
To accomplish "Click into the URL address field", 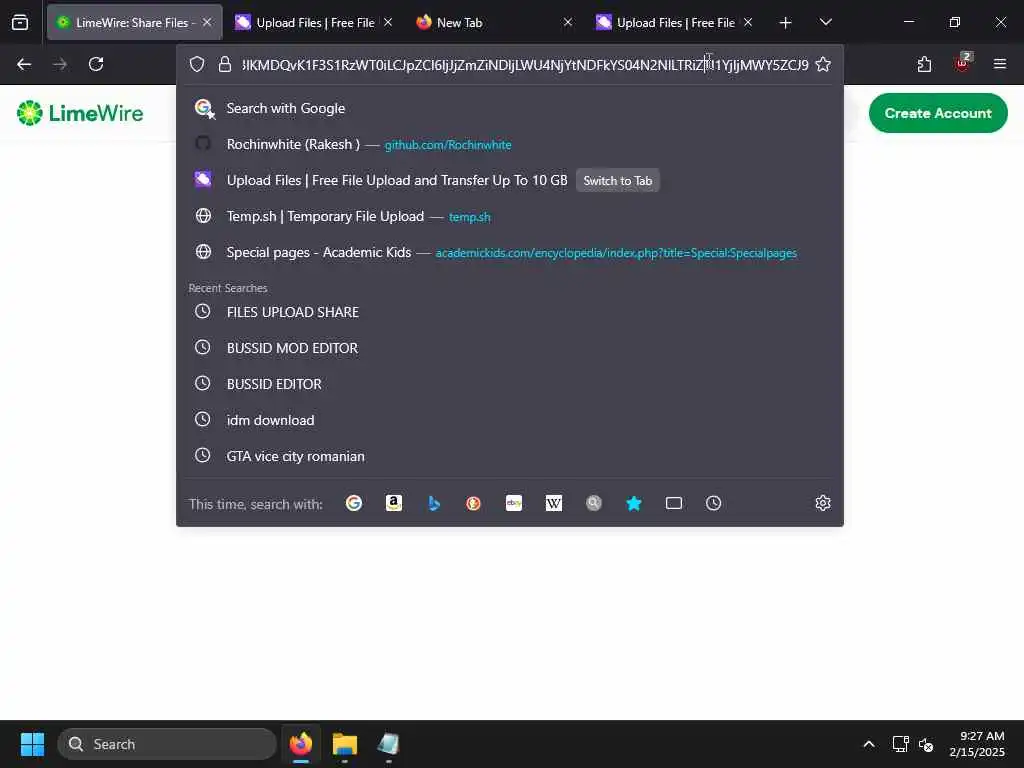I will pyautogui.click(x=524, y=65).
